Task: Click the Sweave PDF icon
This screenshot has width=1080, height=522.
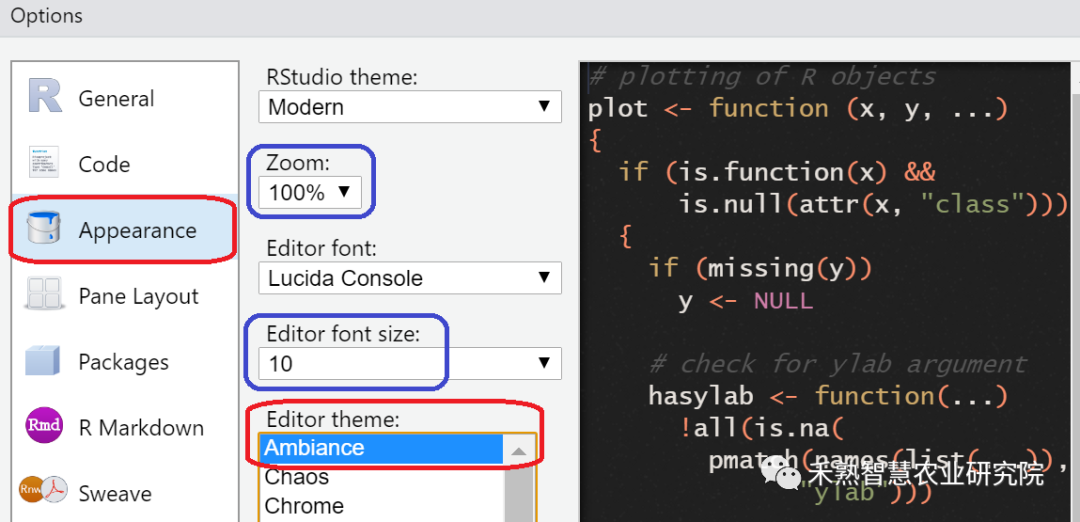Action: 45,492
